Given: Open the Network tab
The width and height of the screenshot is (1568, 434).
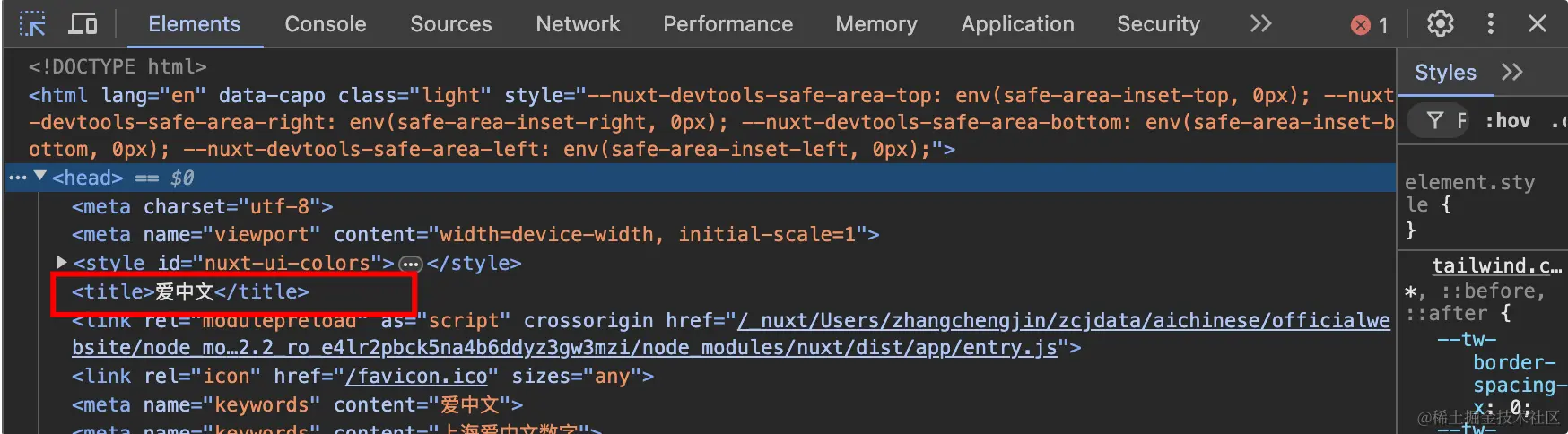Looking at the screenshot, I should pyautogui.click(x=578, y=24).
